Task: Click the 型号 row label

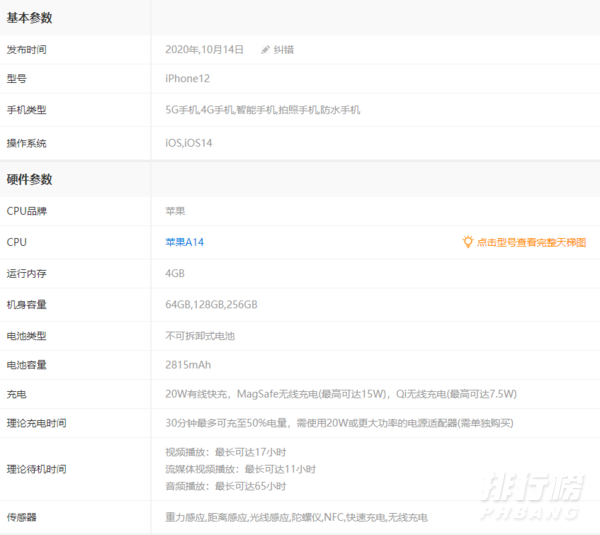Action: click(16, 79)
